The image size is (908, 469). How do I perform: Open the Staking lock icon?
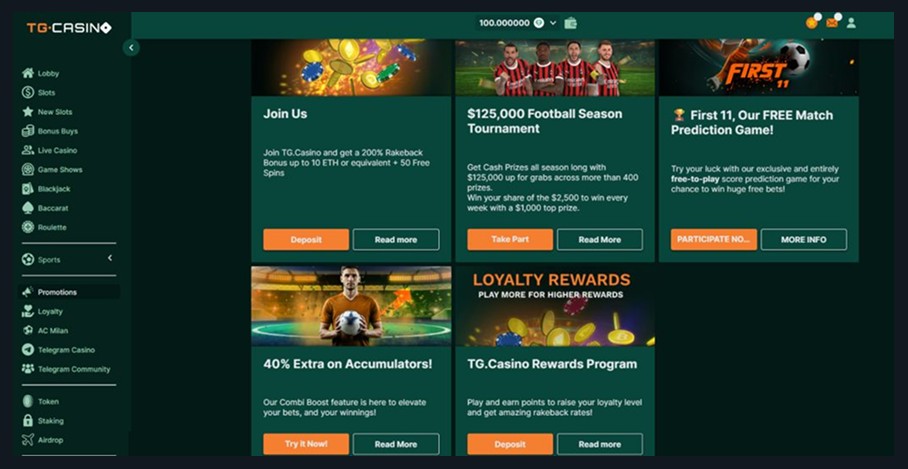(28, 420)
